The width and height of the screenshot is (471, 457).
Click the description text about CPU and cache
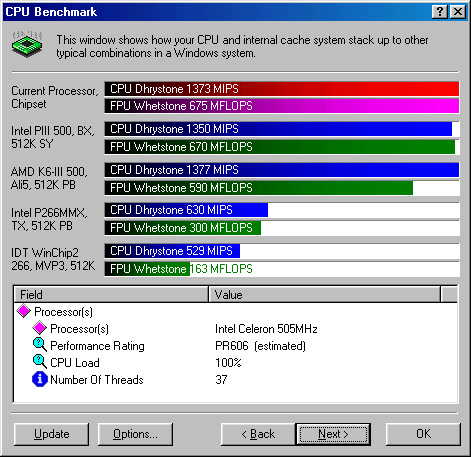(x=242, y=46)
